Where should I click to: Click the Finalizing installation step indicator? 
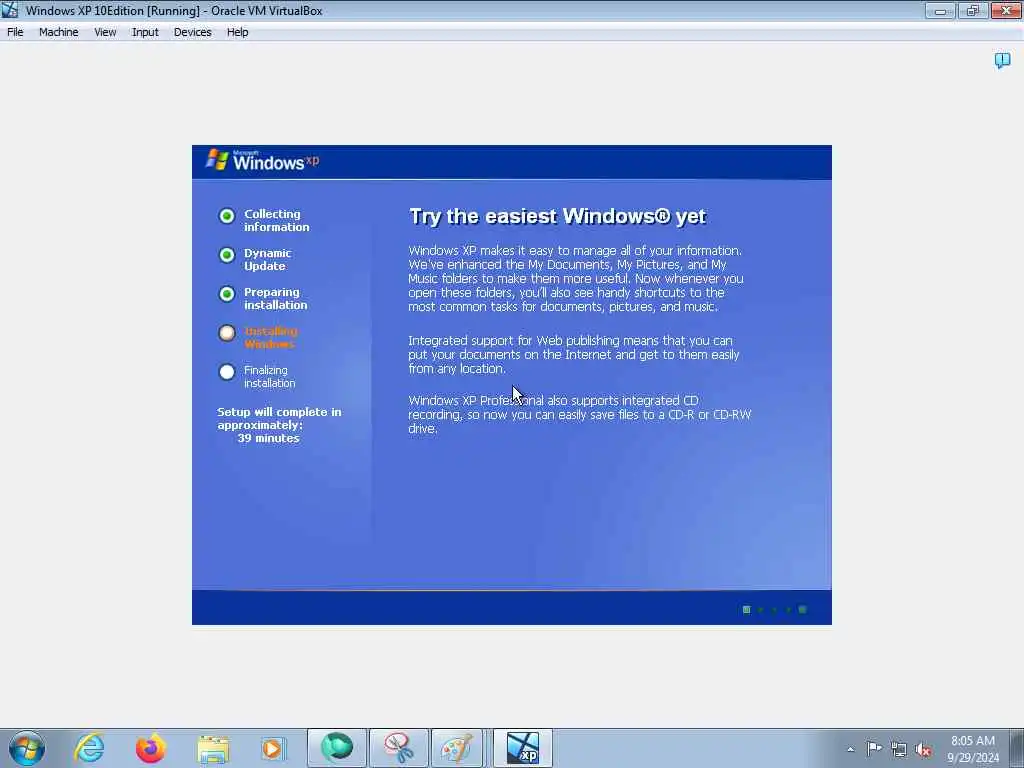pos(227,372)
